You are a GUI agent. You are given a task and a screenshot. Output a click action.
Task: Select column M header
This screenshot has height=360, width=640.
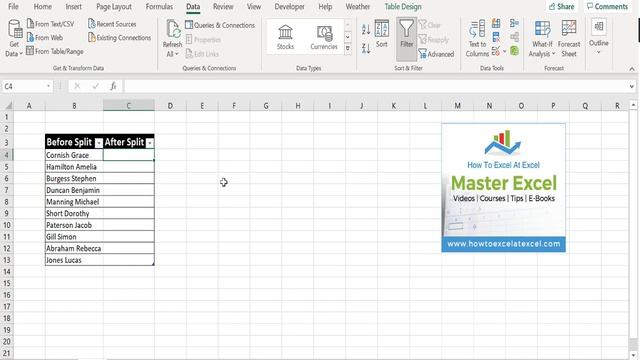pos(457,106)
